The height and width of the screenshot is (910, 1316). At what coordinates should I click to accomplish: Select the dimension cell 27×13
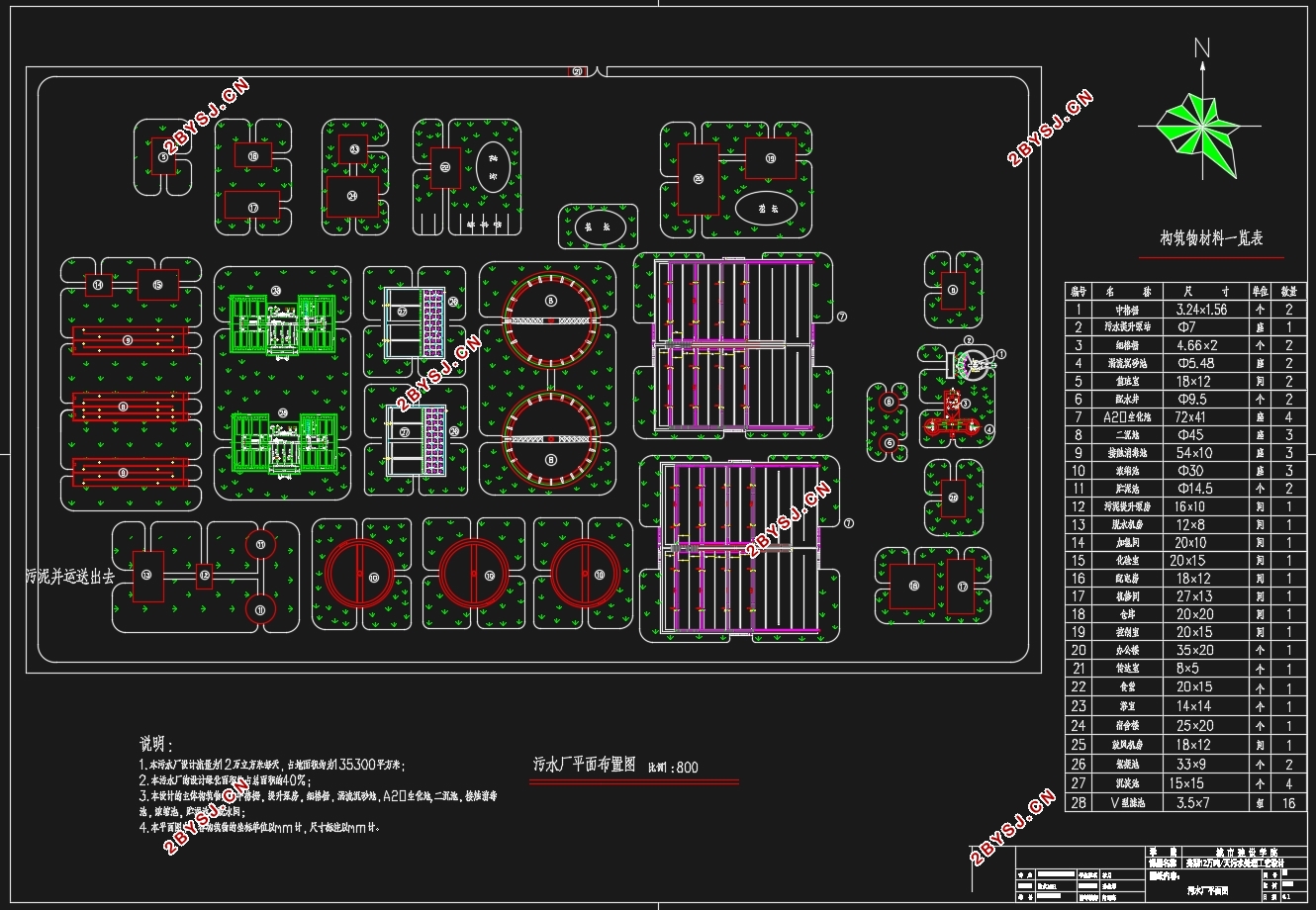[x=1193, y=595]
